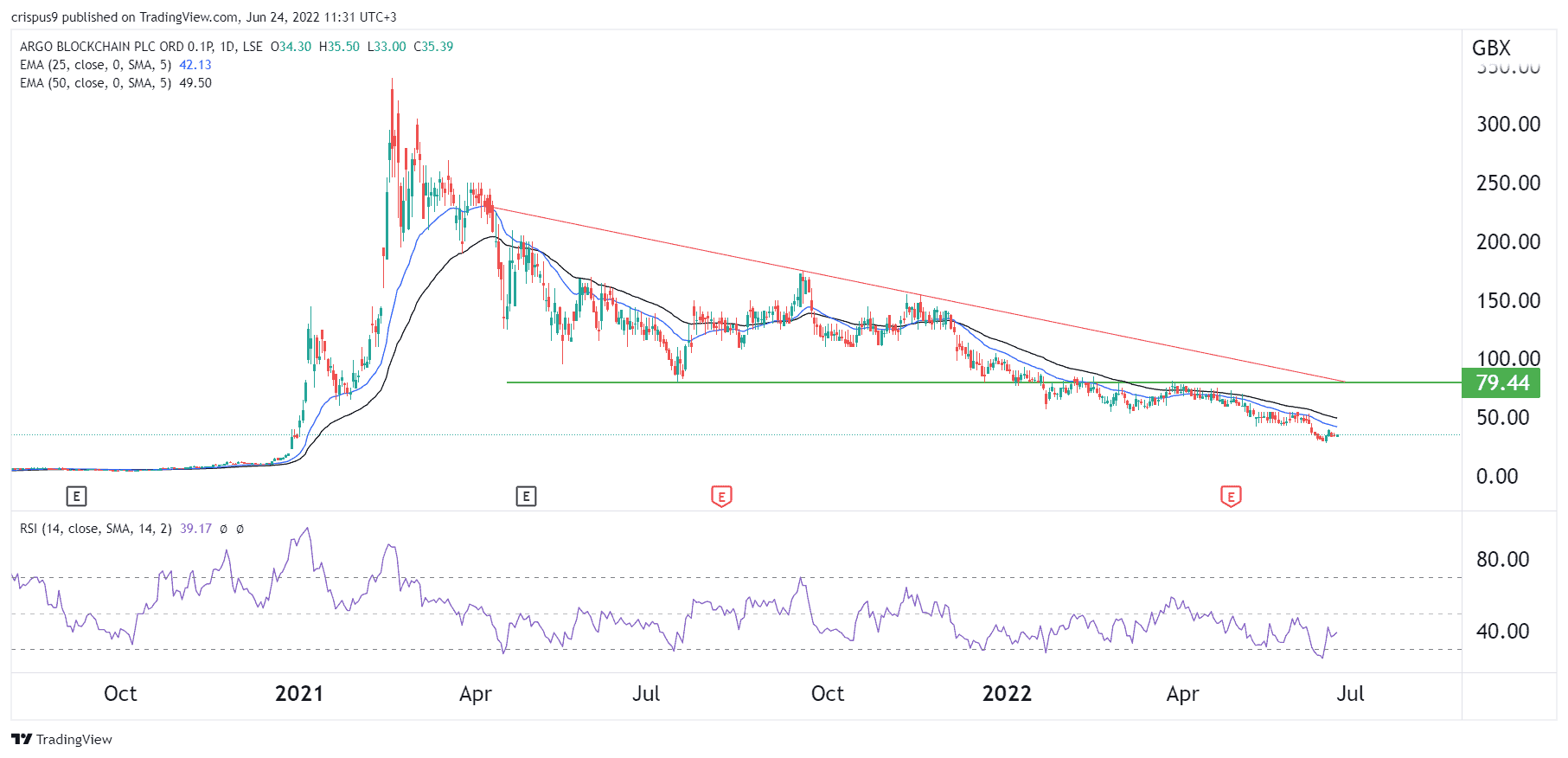Click the RSI value 39.17
This screenshot has width=1568, height=758.
pyautogui.click(x=195, y=529)
